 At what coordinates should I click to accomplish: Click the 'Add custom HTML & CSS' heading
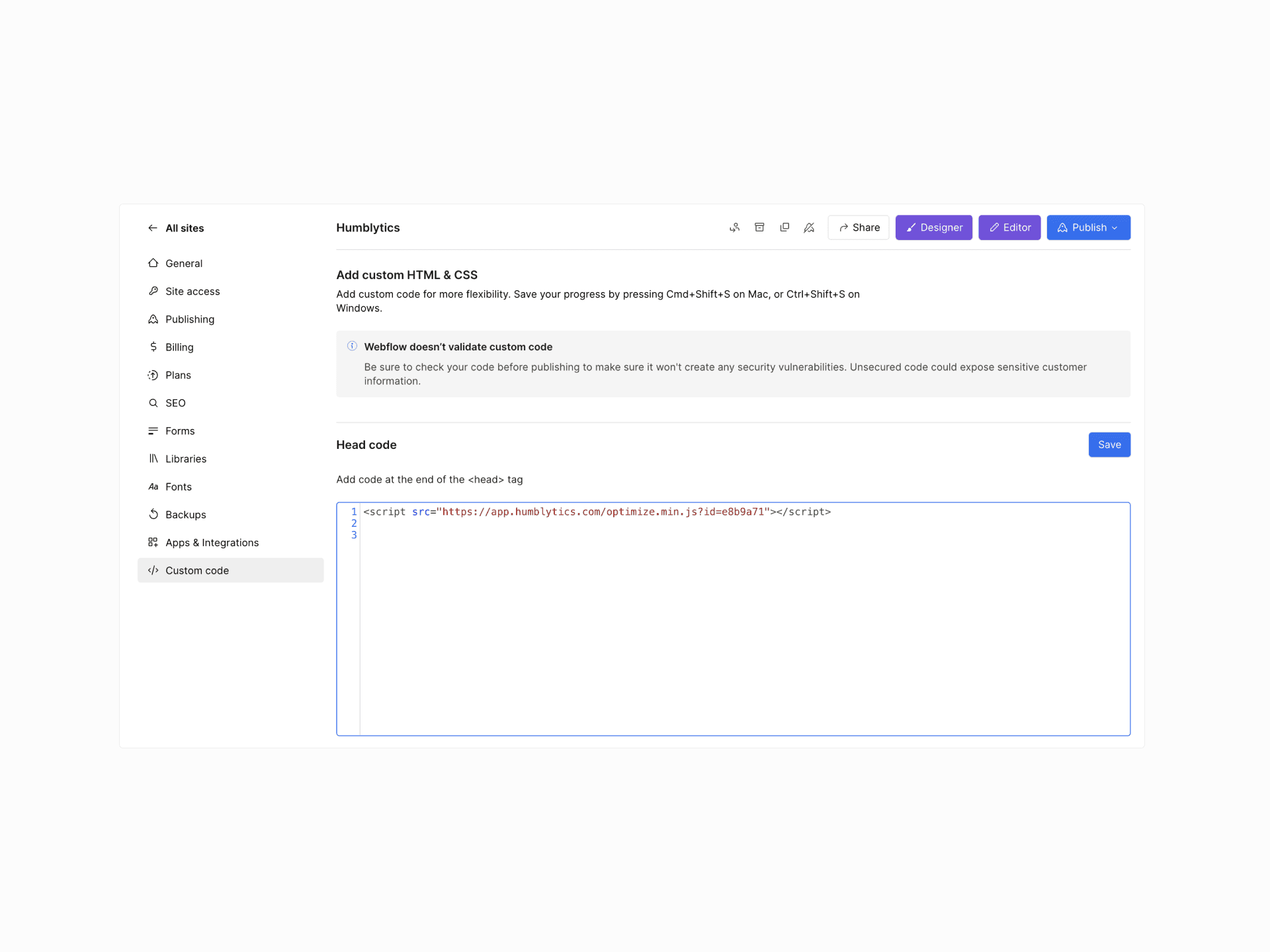click(x=407, y=275)
